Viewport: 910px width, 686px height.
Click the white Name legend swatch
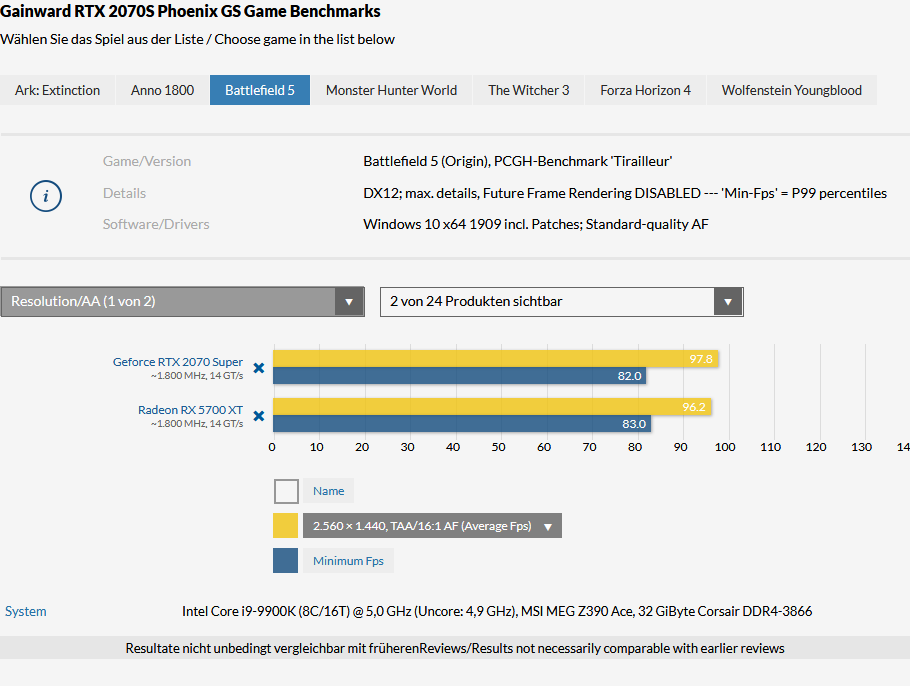(x=286, y=491)
